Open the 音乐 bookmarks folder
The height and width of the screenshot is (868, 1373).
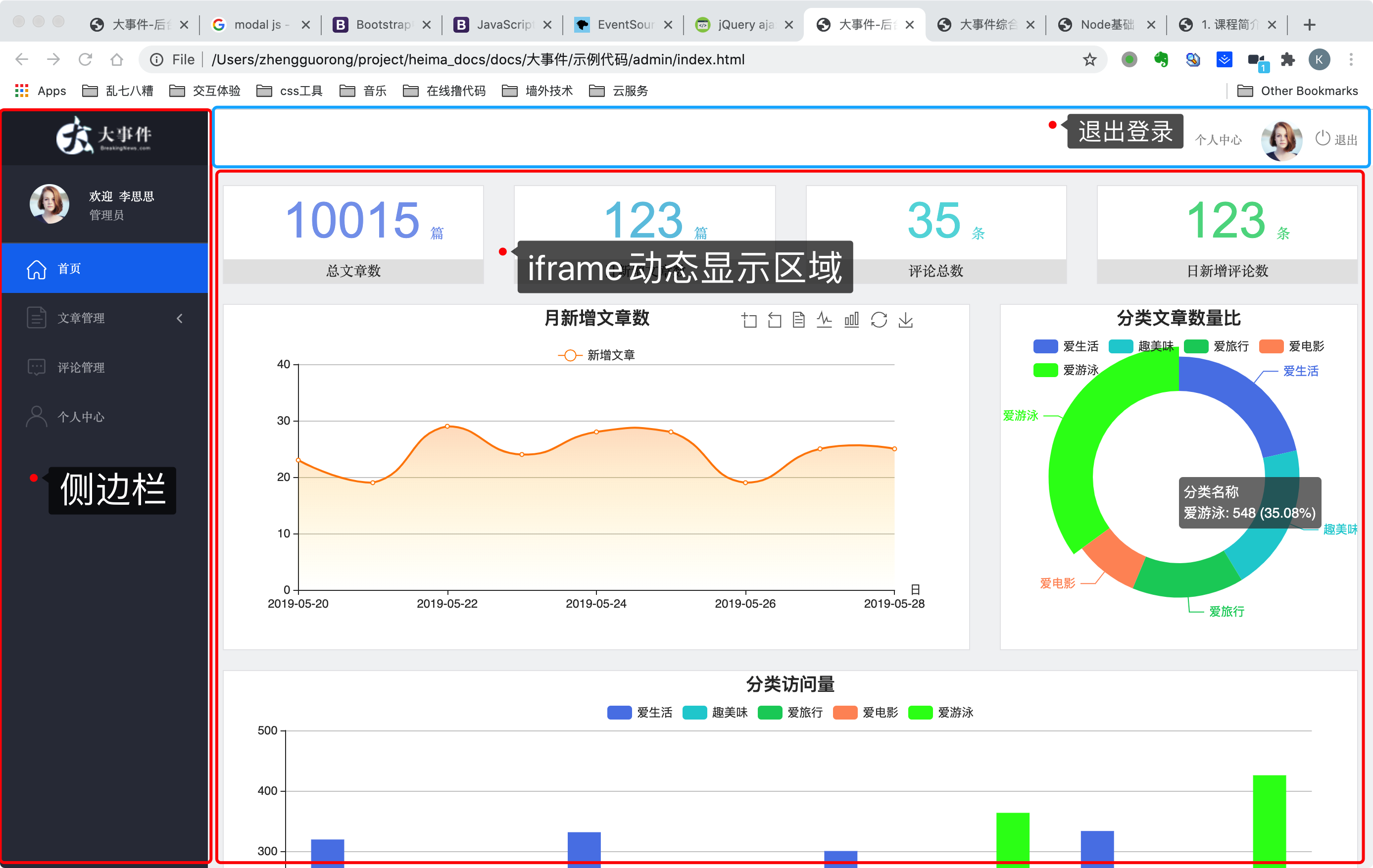tap(363, 91)
